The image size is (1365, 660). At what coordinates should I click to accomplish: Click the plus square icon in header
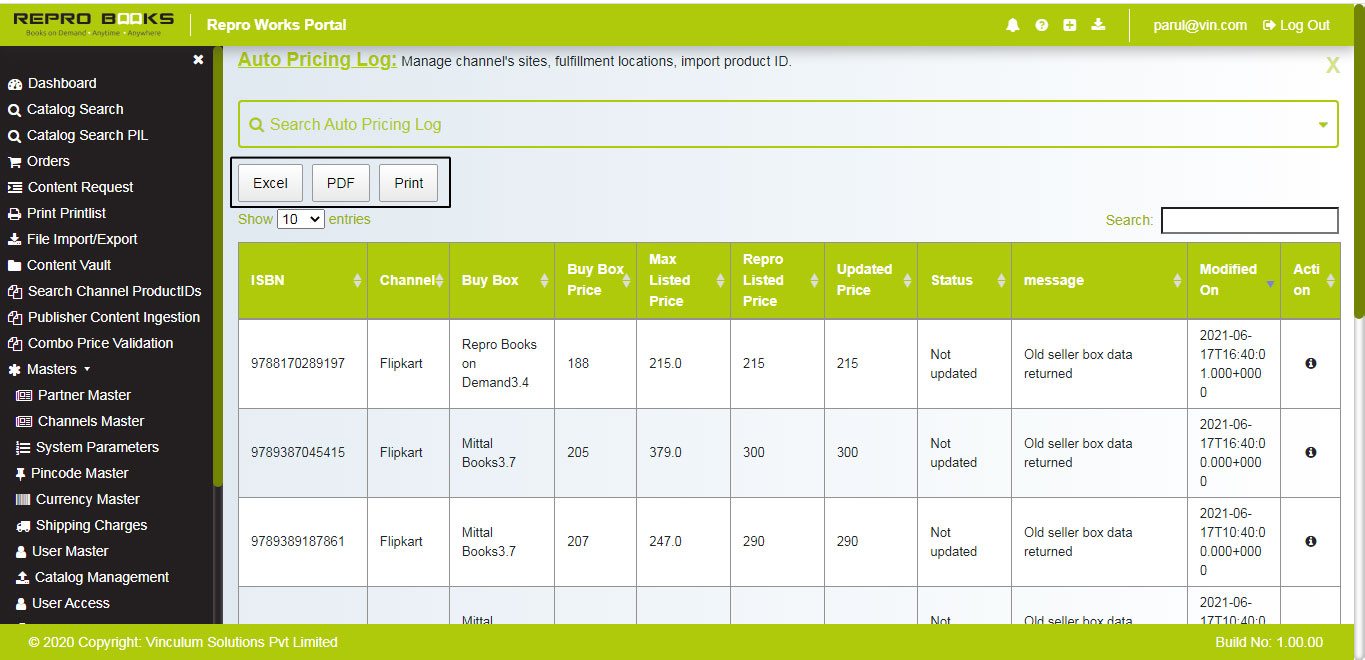(1069, 25)
